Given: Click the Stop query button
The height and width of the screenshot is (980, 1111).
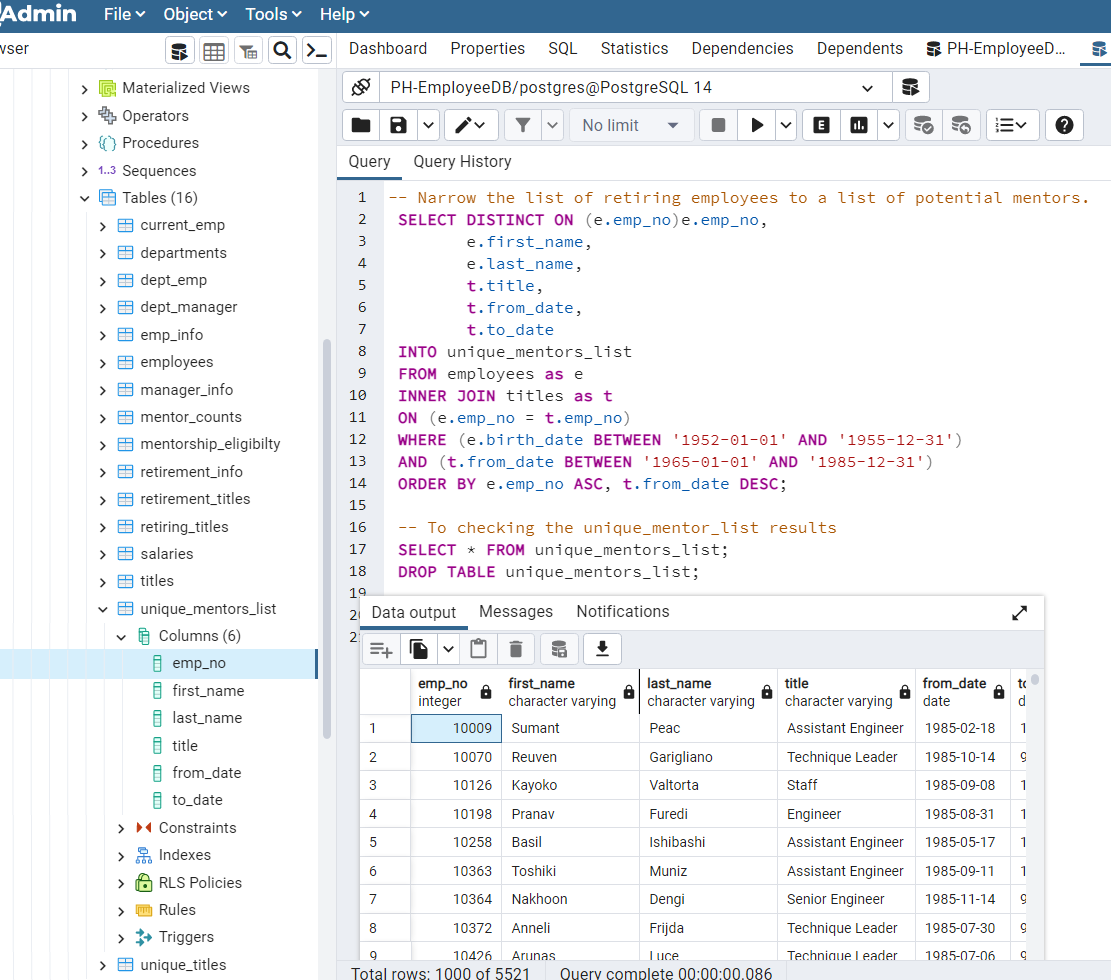Looking at the screenshot, I should 718,125.
